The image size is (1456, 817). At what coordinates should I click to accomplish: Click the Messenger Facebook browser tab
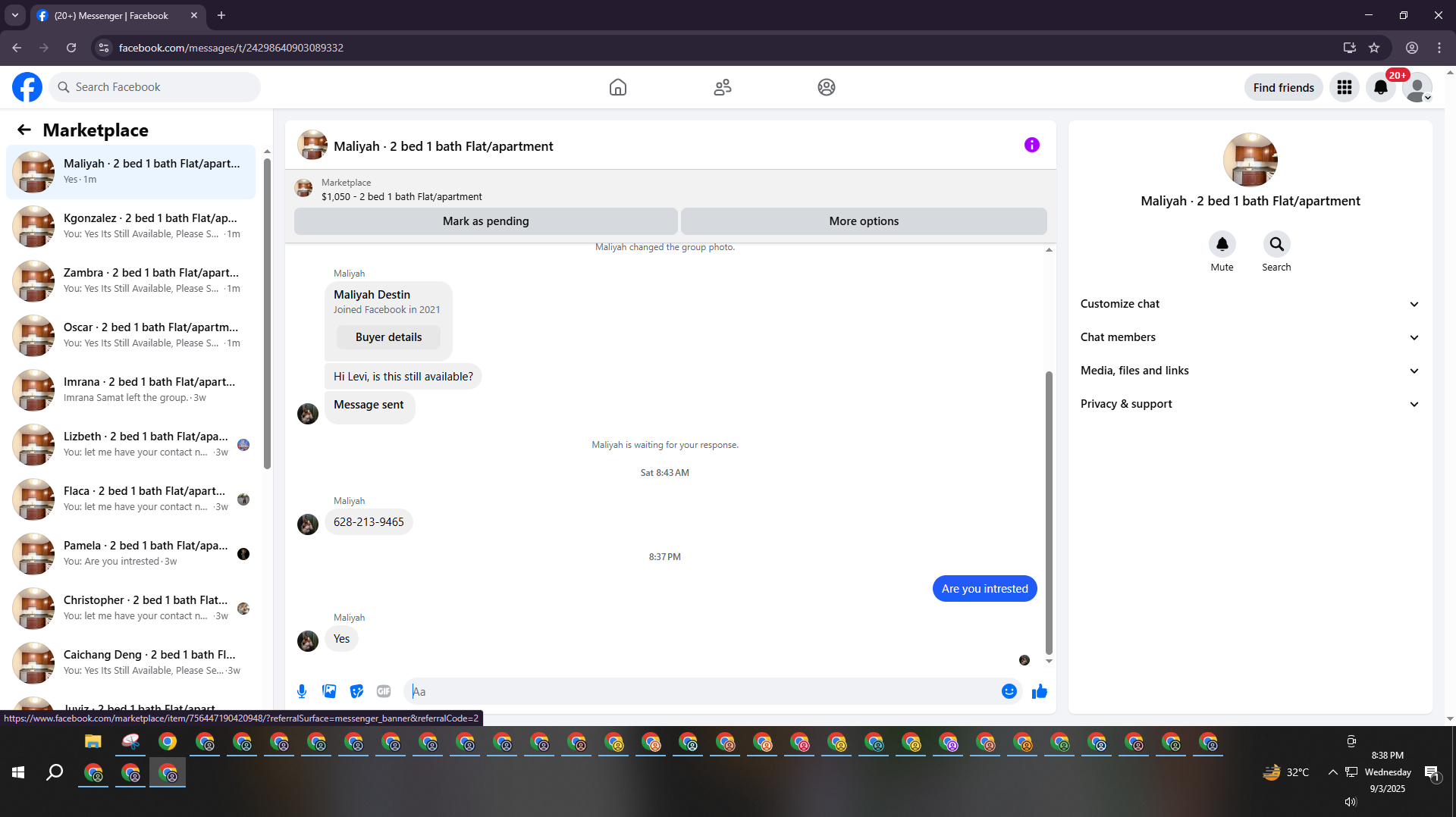click(x=118, y=15)
